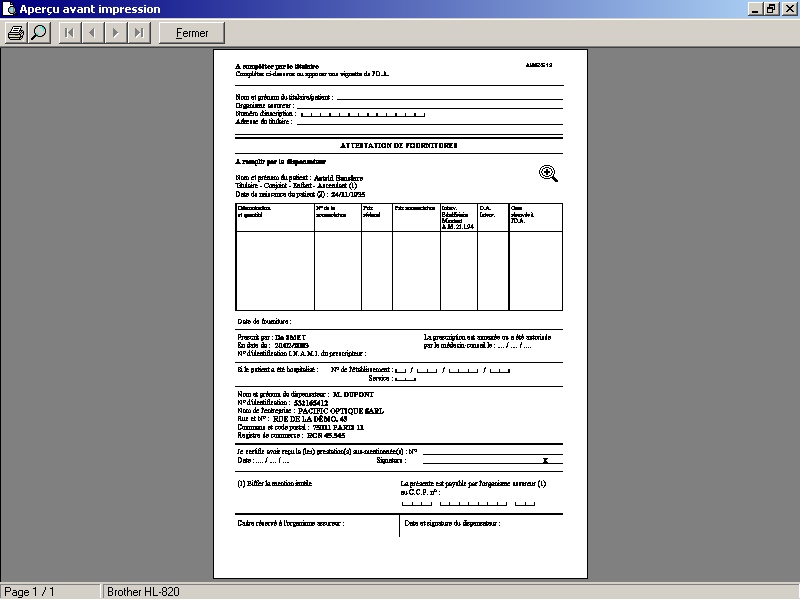Click the Print icon in the toolbar

[16, 33]
